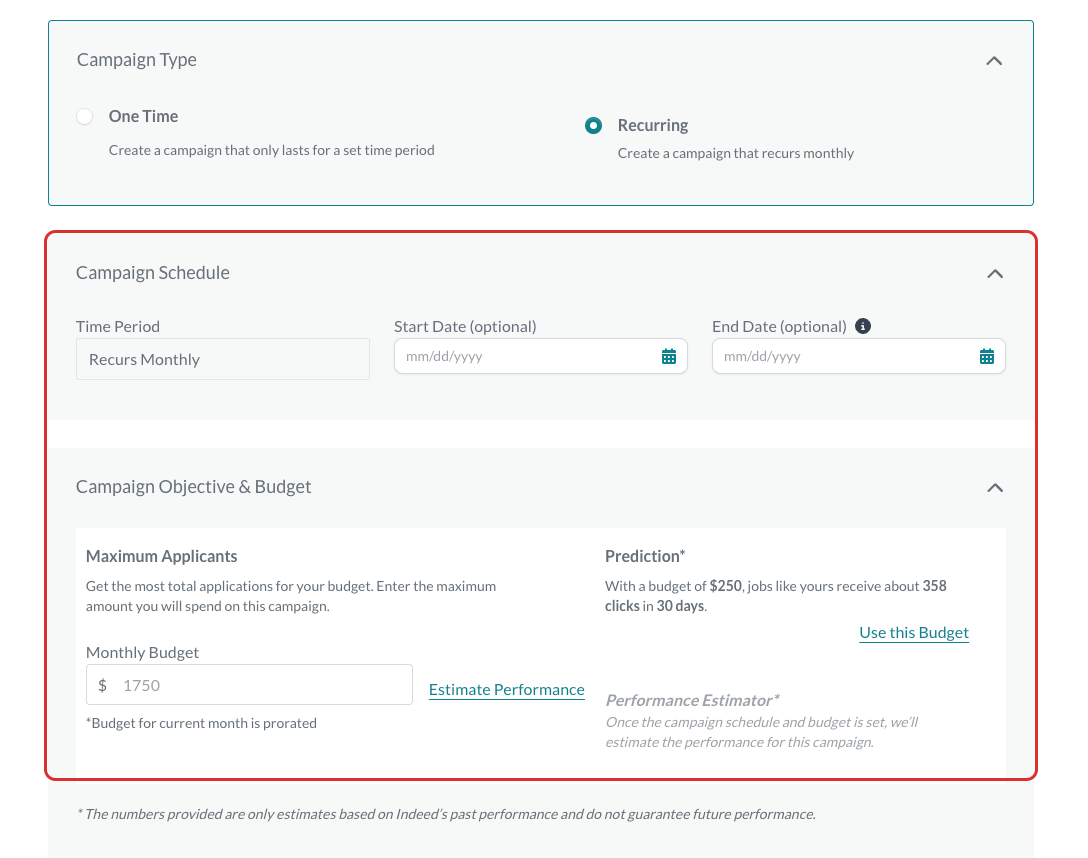Click the Start Date text field

point(541,357)
